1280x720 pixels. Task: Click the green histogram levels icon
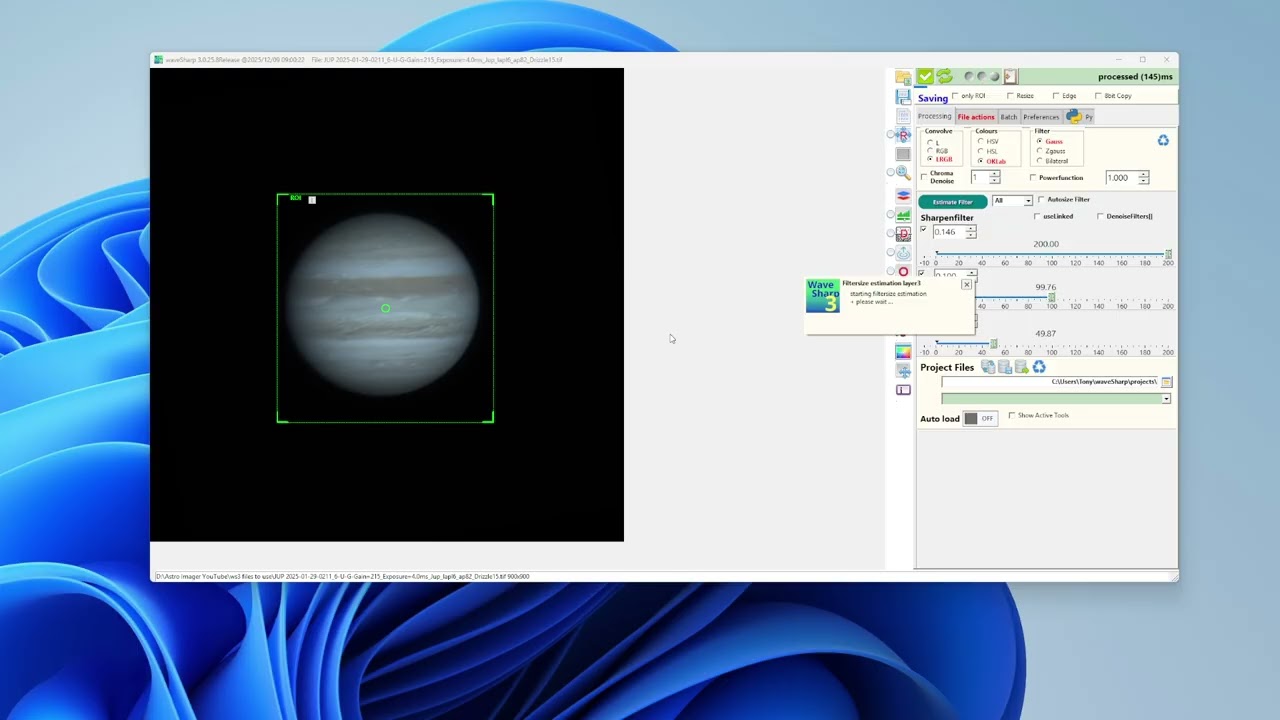903,214
